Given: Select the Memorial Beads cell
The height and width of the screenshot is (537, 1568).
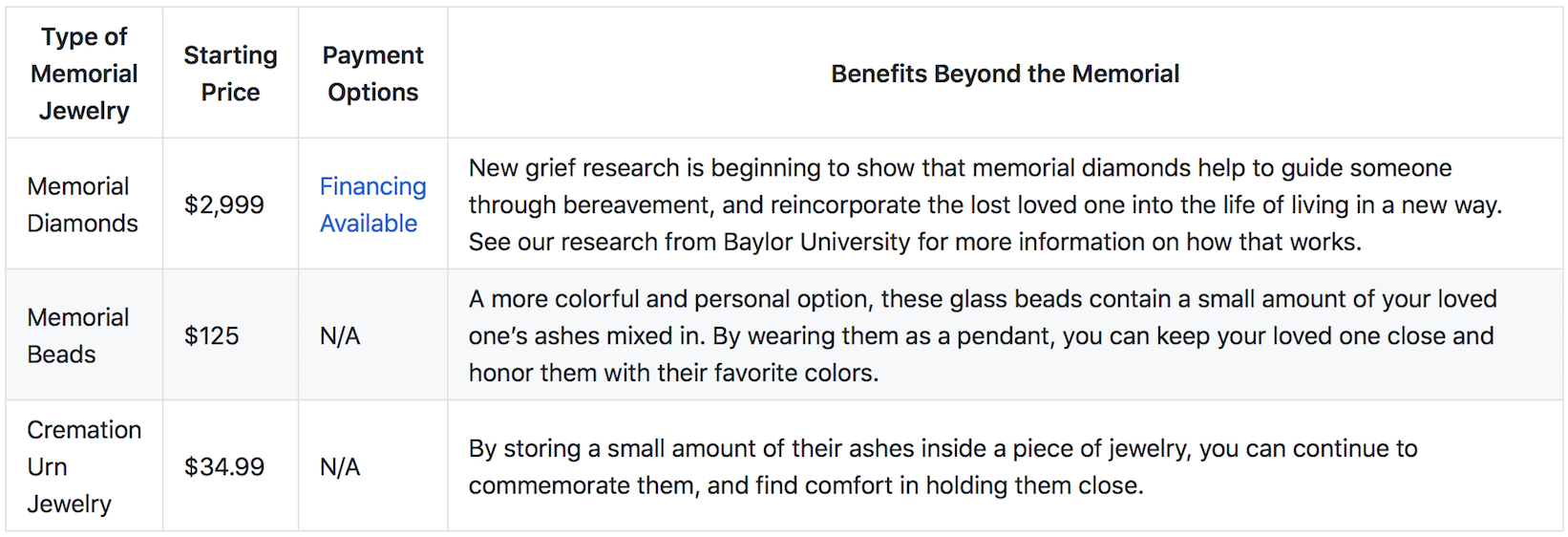Looking at the screenshot, I should click(x=78, y=335).
